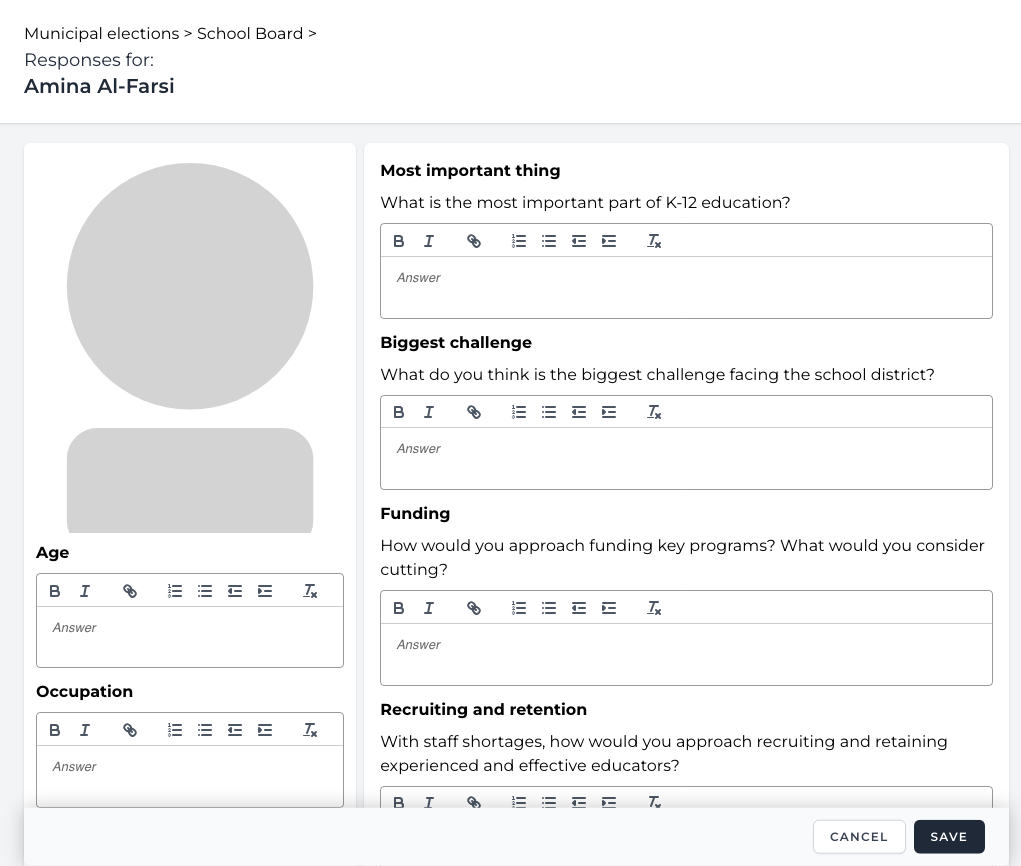This screenshot has height=866, width=1021.
Task: Insert link in Funding answer toolbar
Action: [474, 608]
